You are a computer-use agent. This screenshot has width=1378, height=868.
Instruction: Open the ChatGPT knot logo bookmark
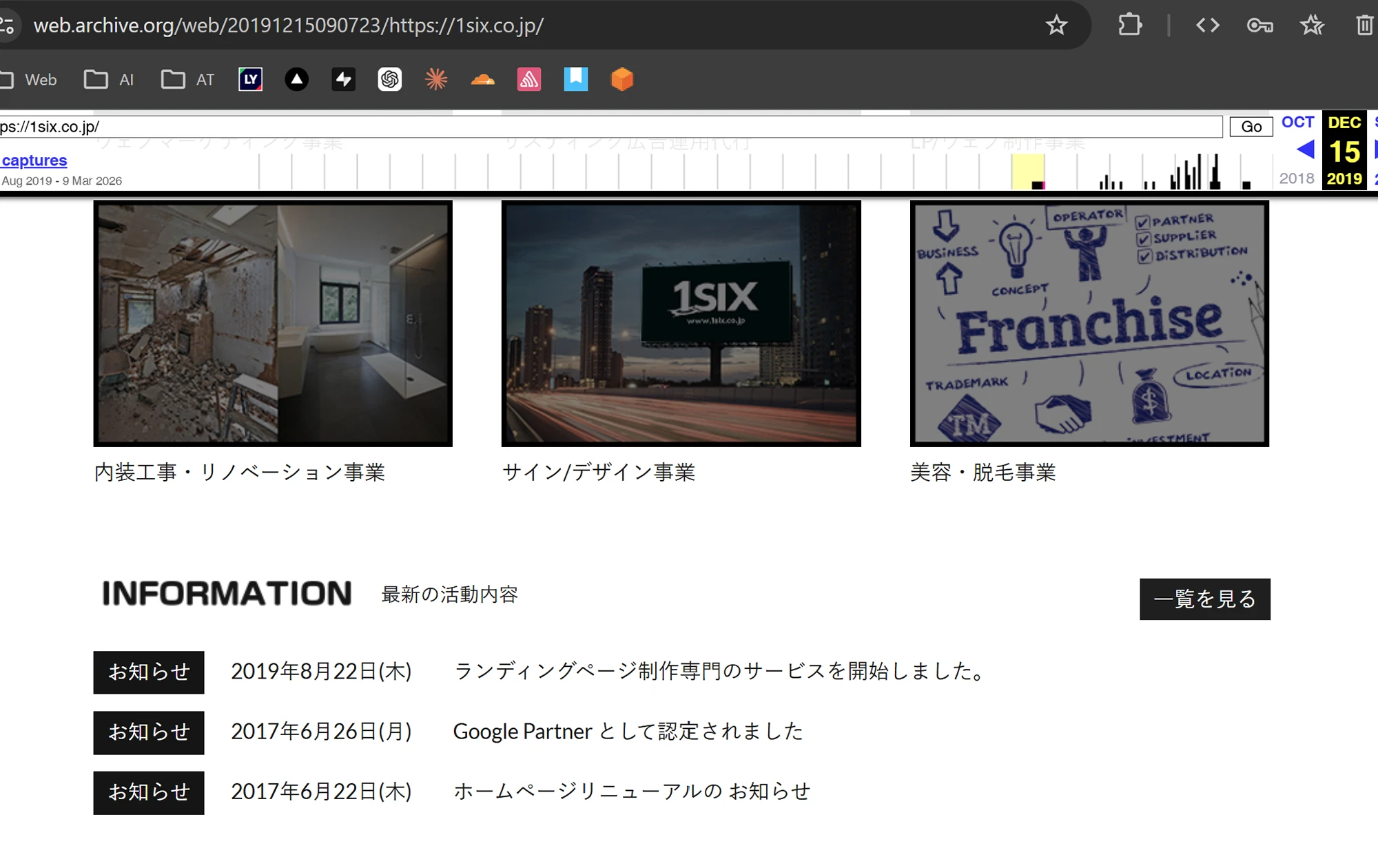[x=390, y=79]
